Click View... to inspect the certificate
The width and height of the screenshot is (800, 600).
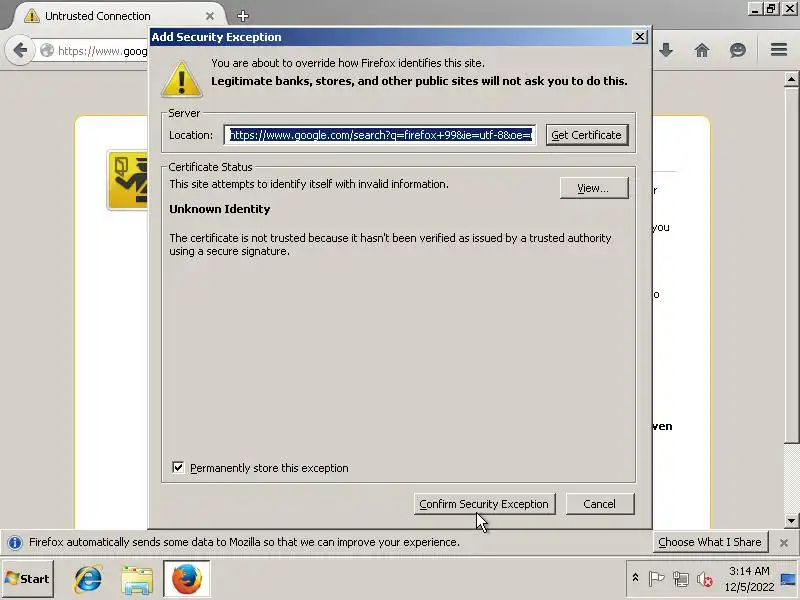(594, 188)
